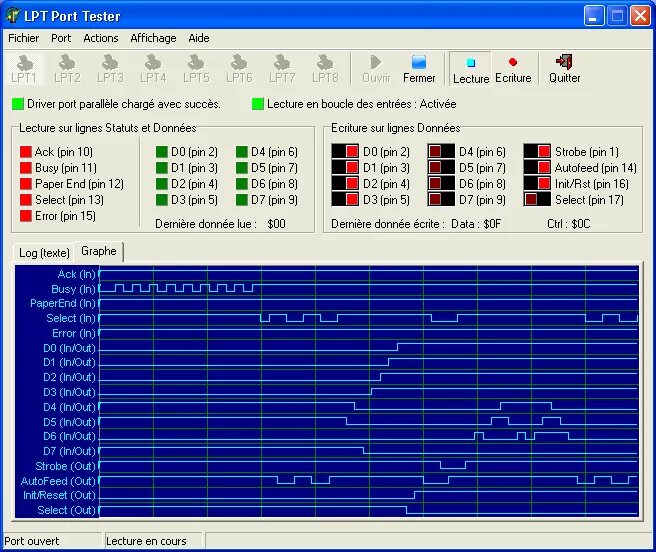Select the LPT5 port icon
Viewport: 656px width, 552px height.
point(196,69)
